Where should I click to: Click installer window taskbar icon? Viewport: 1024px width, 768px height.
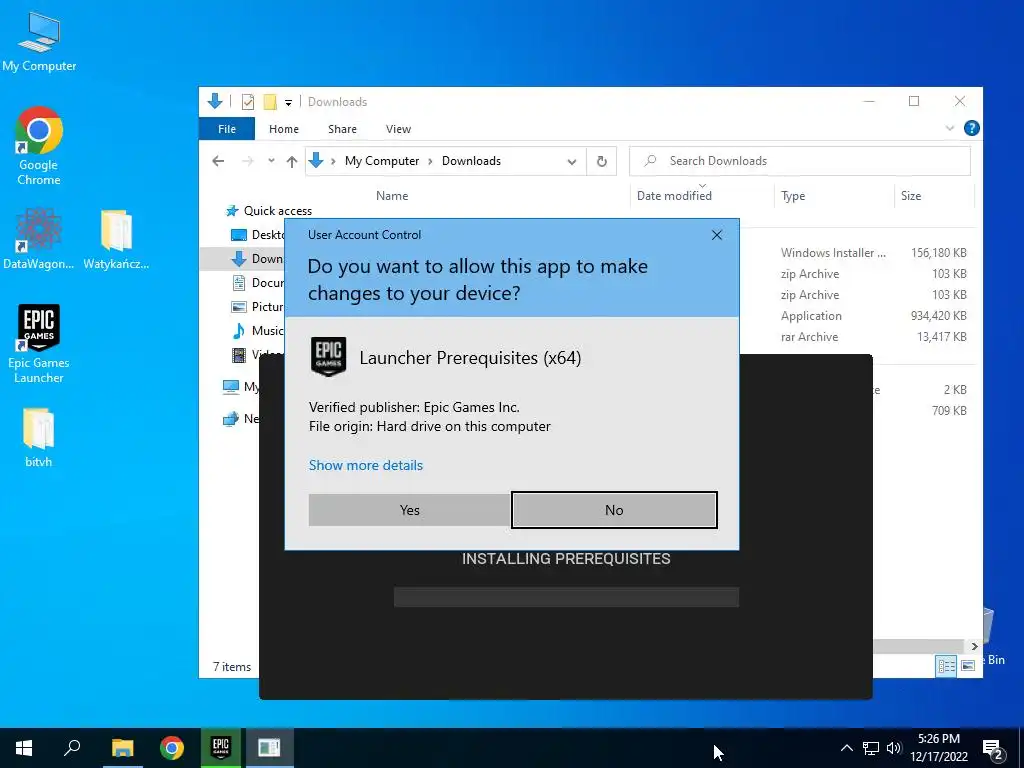270,748
